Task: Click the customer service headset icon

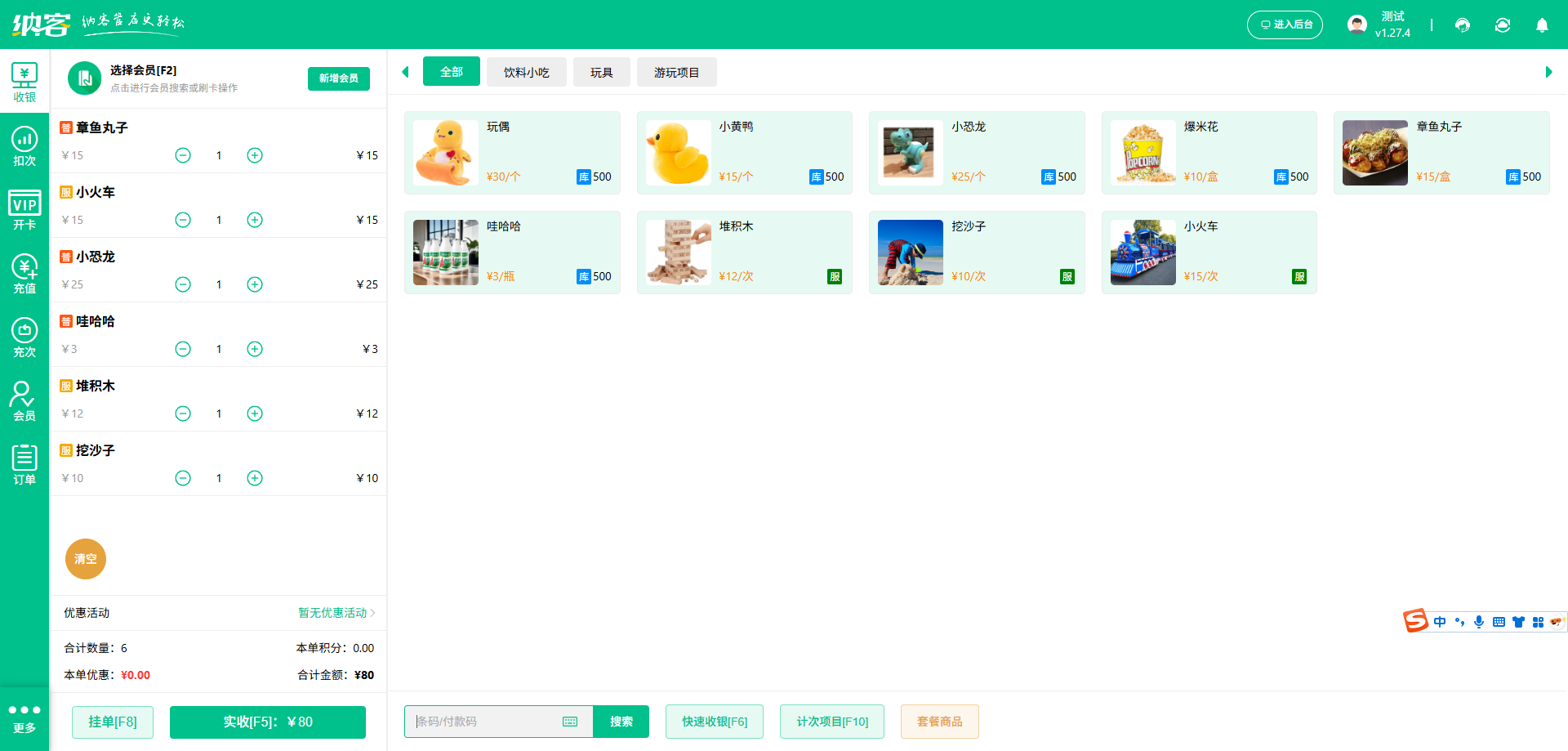Action: (1462, 25)
